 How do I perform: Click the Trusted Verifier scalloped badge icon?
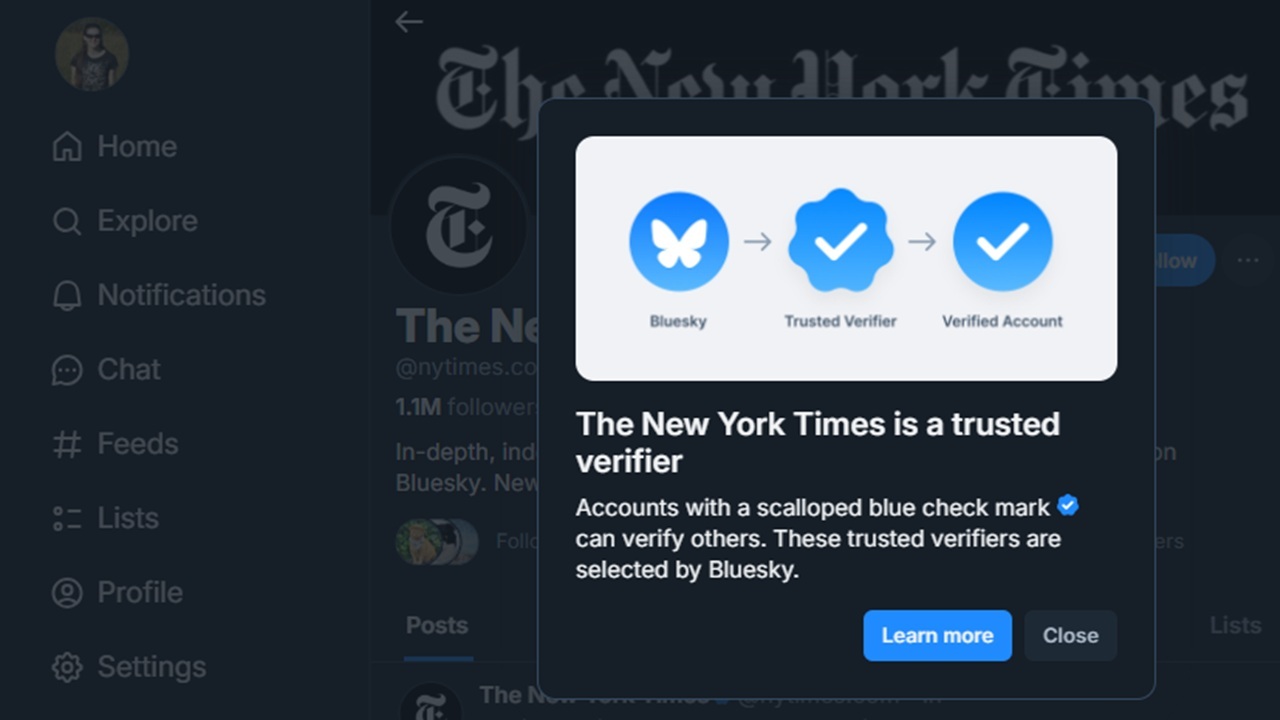coord(840,240)
